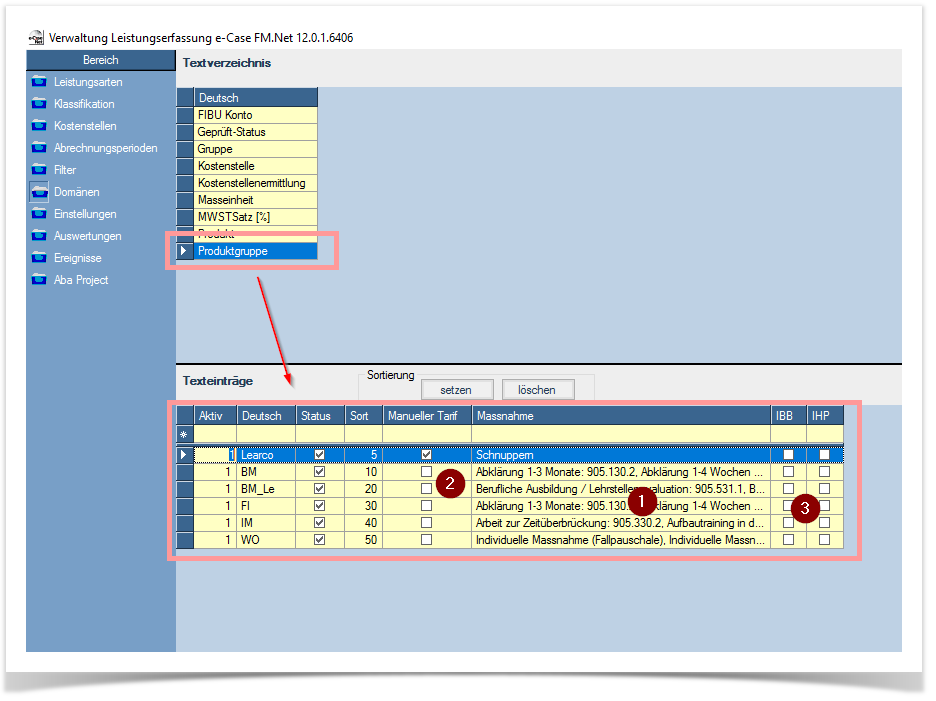This screenshot has width=936, height=701.
Task: Open Einstellungen in the sidebar
Action: (85, 214)
